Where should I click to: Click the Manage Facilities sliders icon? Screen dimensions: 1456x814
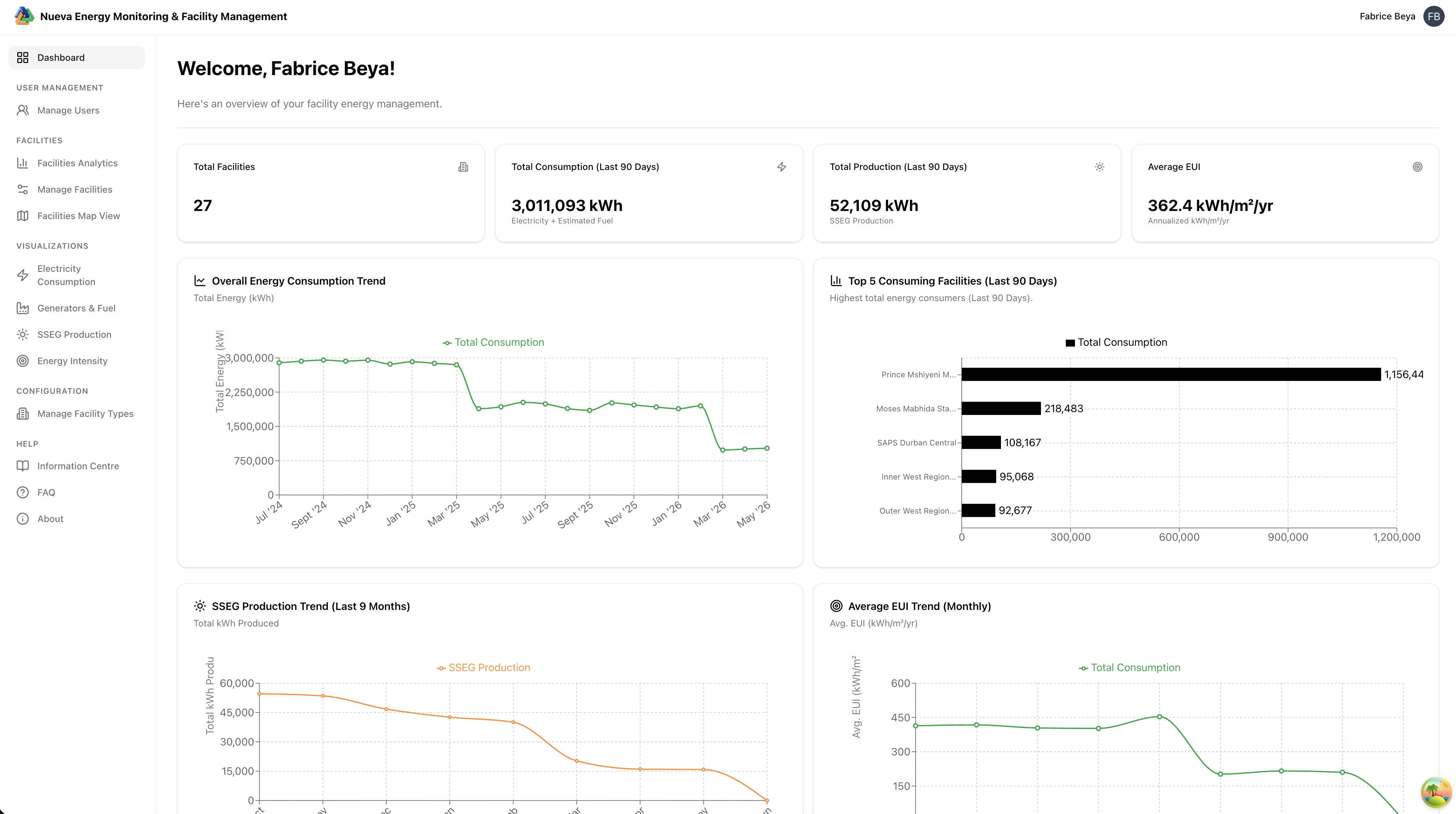click(23, 189)
